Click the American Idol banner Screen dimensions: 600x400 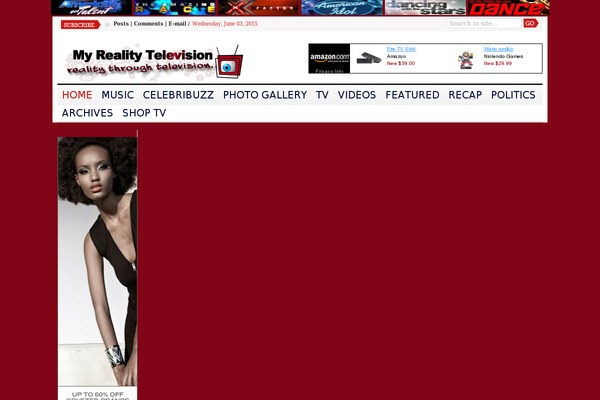(x=342, y=7)
